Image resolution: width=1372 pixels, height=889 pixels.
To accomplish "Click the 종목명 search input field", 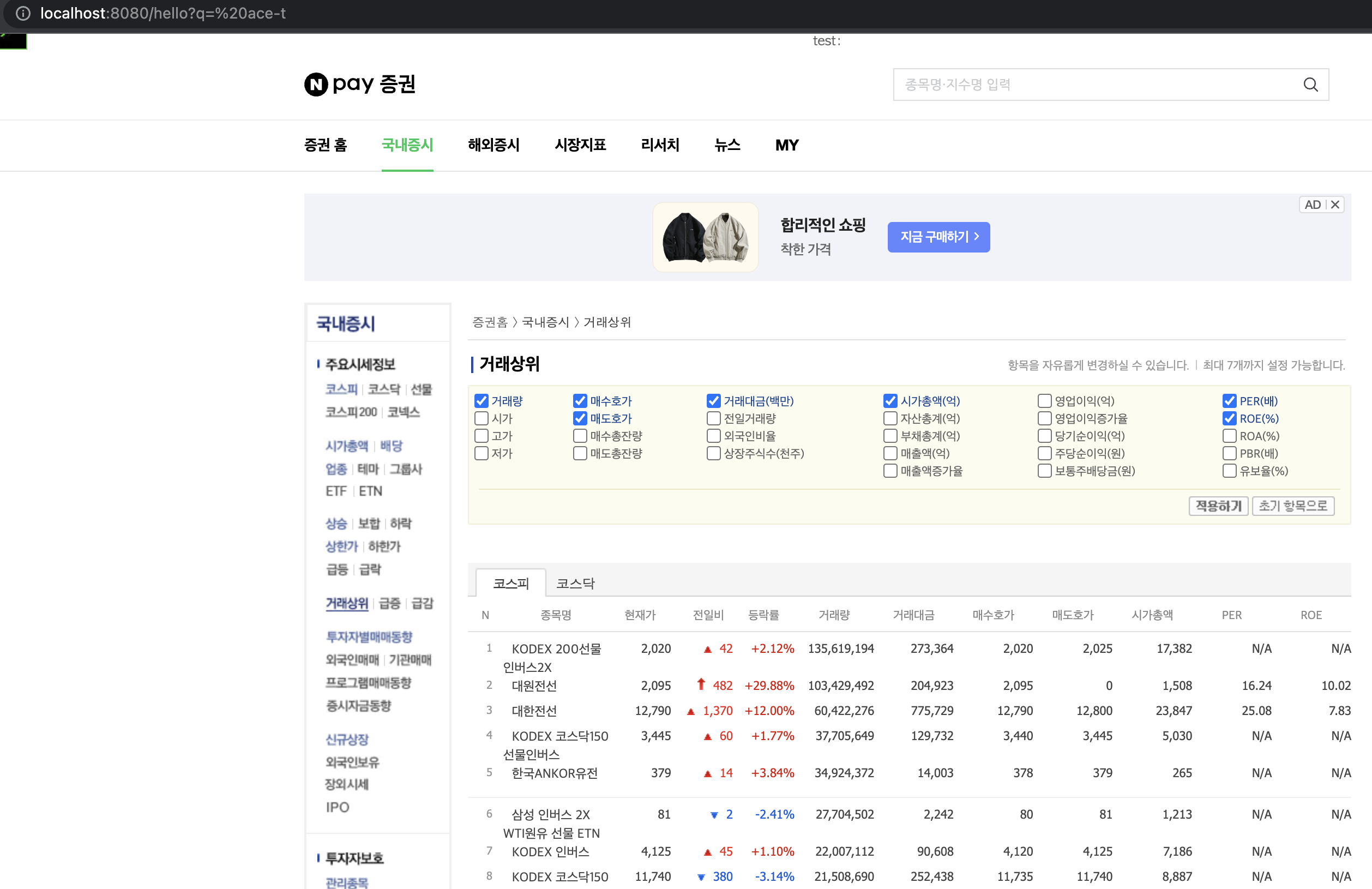I will tap(1096, 85).
